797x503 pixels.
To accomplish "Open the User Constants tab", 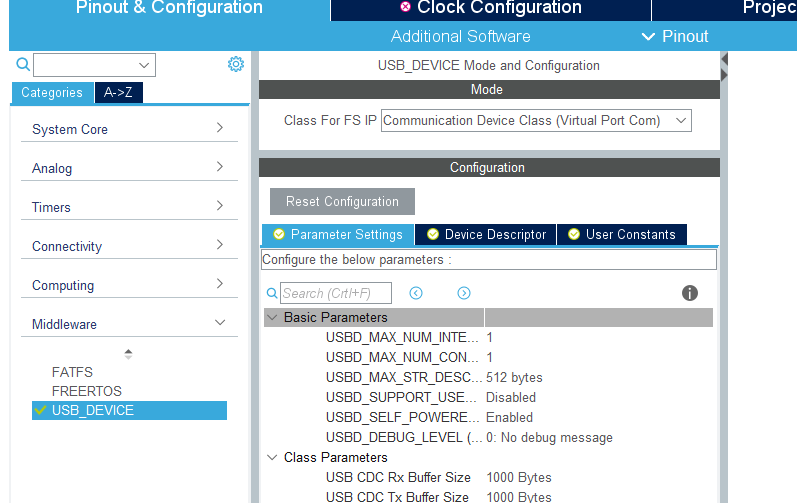I will [x=622, y=234].
